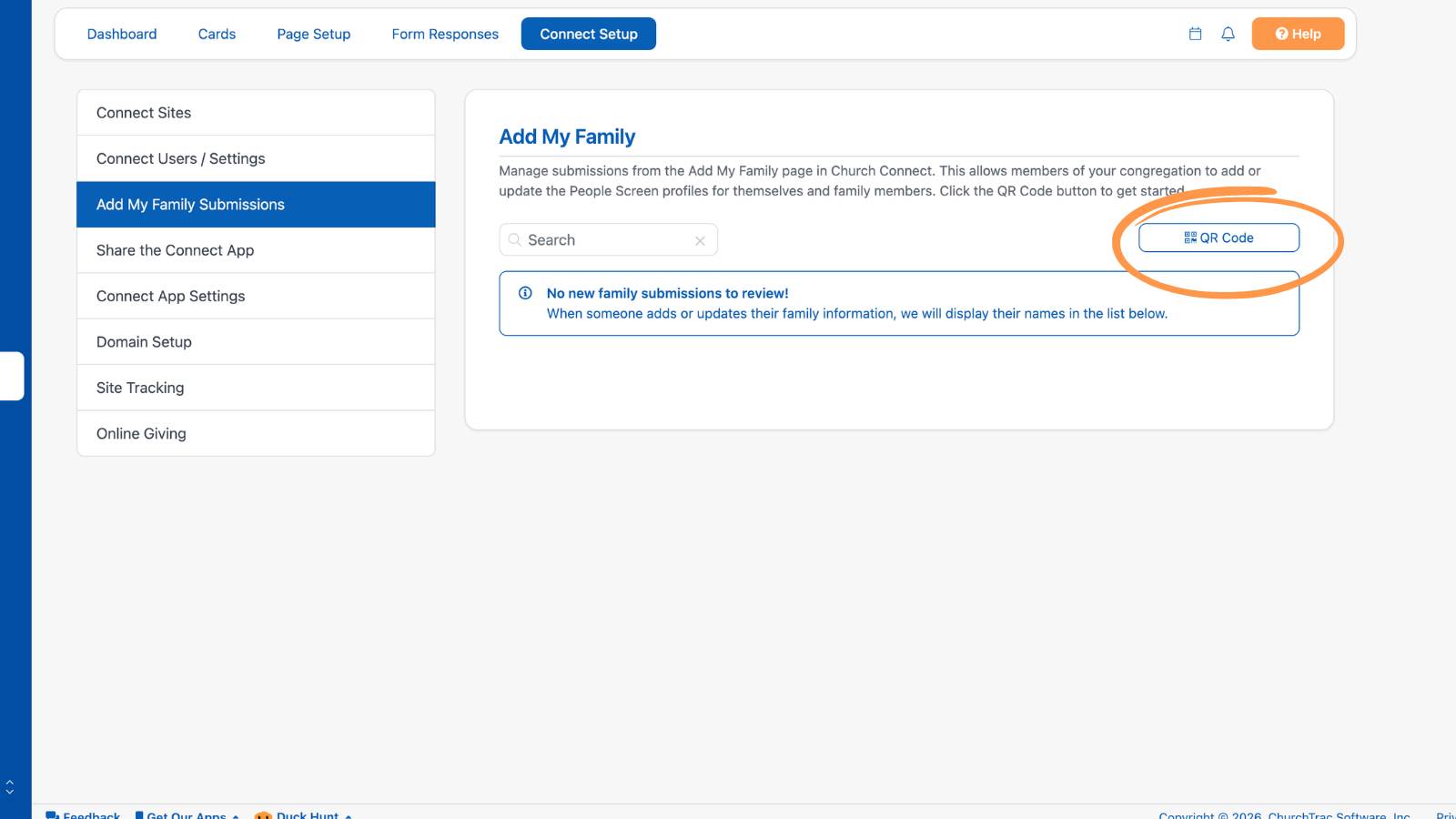Click the up-down chevron in blue sidebar
1456x819 pixels.
[x=10, y=786]
